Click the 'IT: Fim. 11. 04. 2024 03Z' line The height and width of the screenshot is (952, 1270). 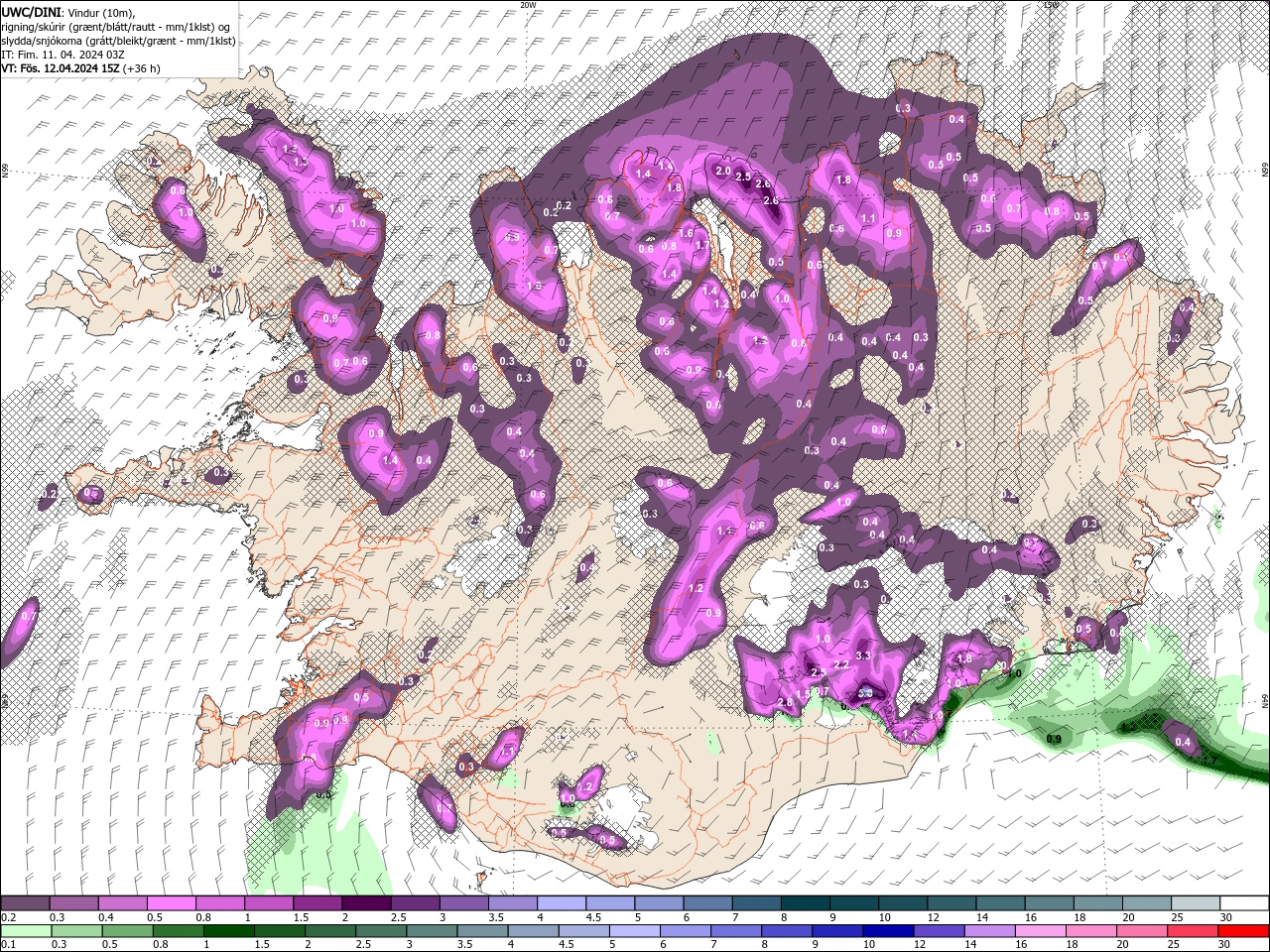62,55
